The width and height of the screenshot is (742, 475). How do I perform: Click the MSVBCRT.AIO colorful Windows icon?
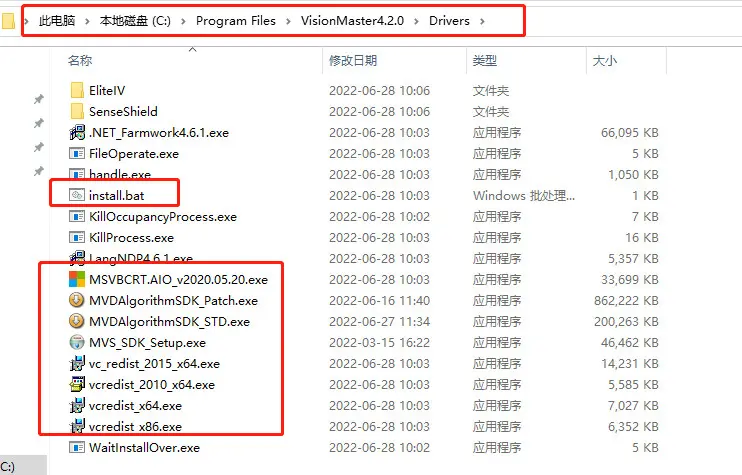click(x=77, y=279)
